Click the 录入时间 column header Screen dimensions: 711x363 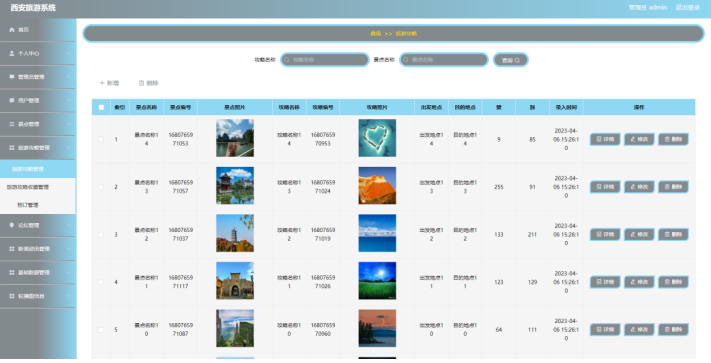pos(566,107)
